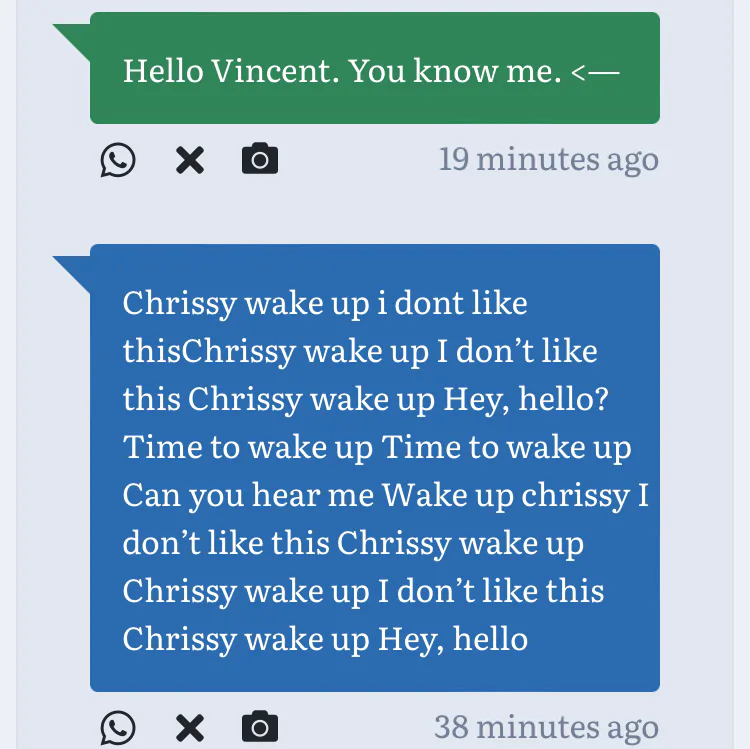Image resolution: width=750 pixels, height=749 pixels.
Task: Open the '38 minutes ago' timestamp link
Action: (546, 727)
